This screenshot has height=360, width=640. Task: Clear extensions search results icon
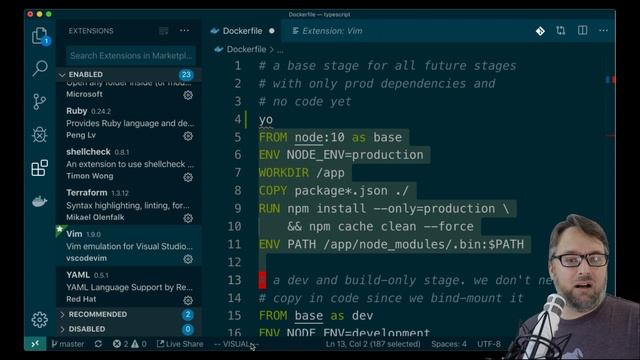164,31
